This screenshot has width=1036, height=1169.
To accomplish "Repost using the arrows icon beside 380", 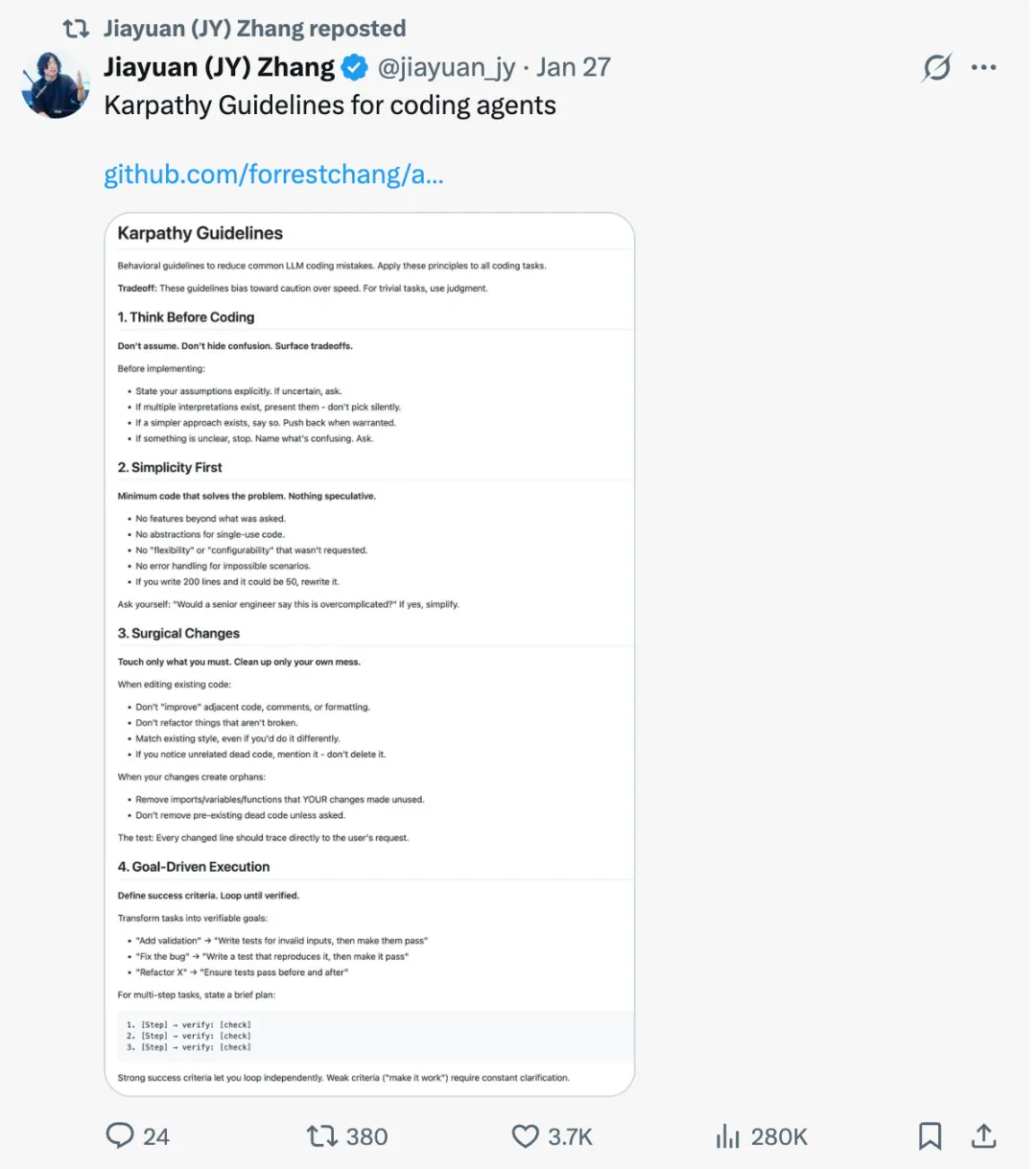I will tap(321, 1136).
